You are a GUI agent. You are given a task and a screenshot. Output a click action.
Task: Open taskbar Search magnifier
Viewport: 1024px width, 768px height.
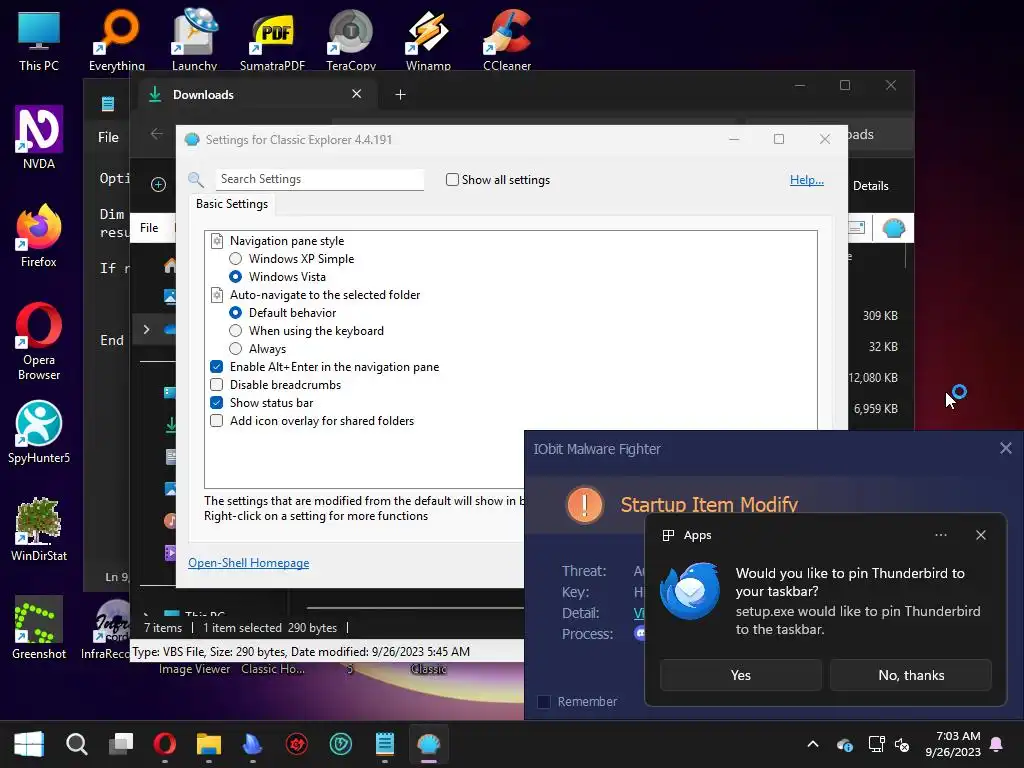click(76, 744)
